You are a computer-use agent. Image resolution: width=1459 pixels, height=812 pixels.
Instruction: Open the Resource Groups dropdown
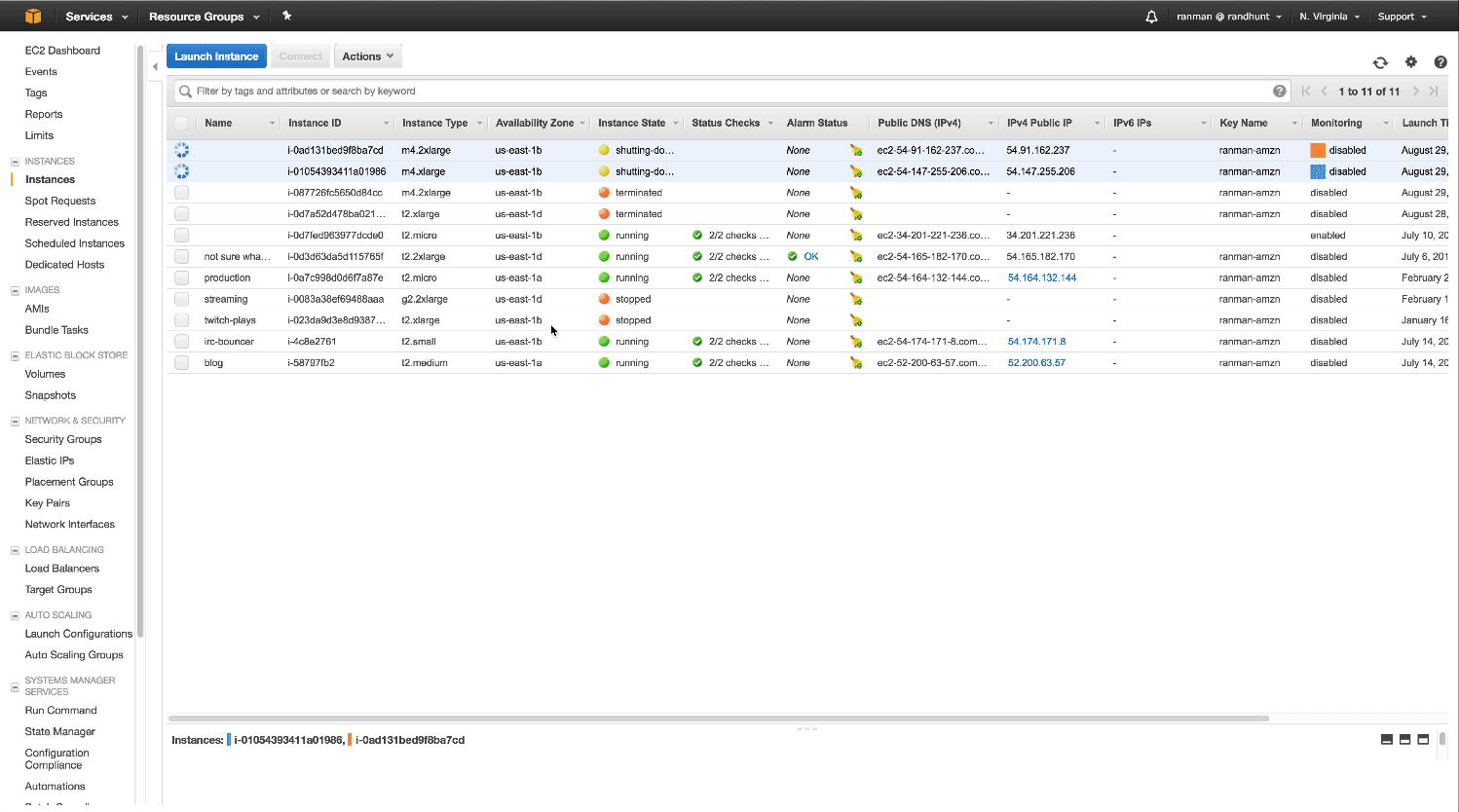click(x=205, y=17)
